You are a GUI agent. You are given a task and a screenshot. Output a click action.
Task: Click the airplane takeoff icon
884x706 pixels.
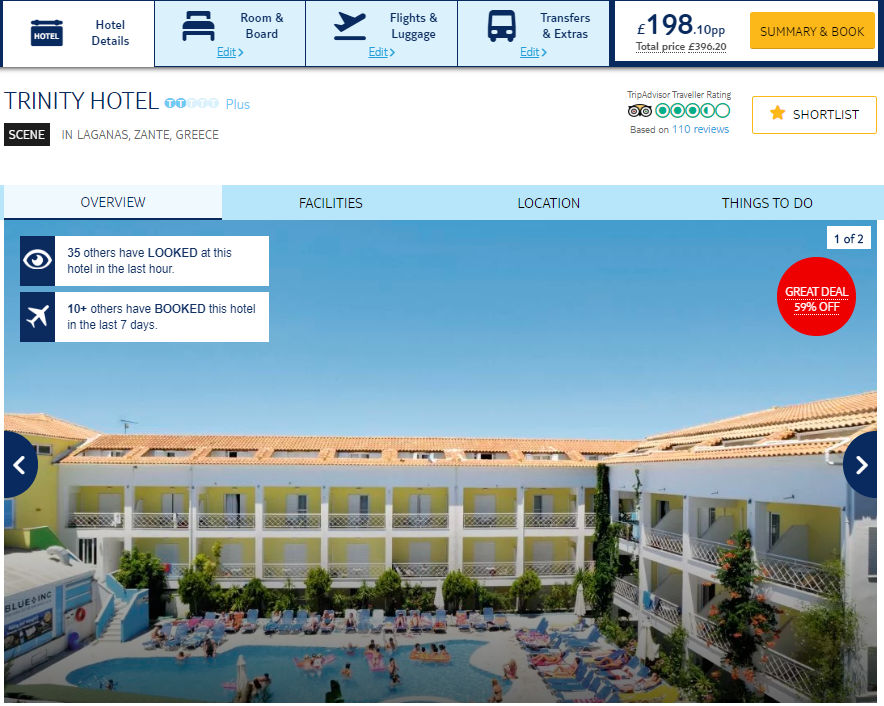pyautogui.click(x=350, y=26)
